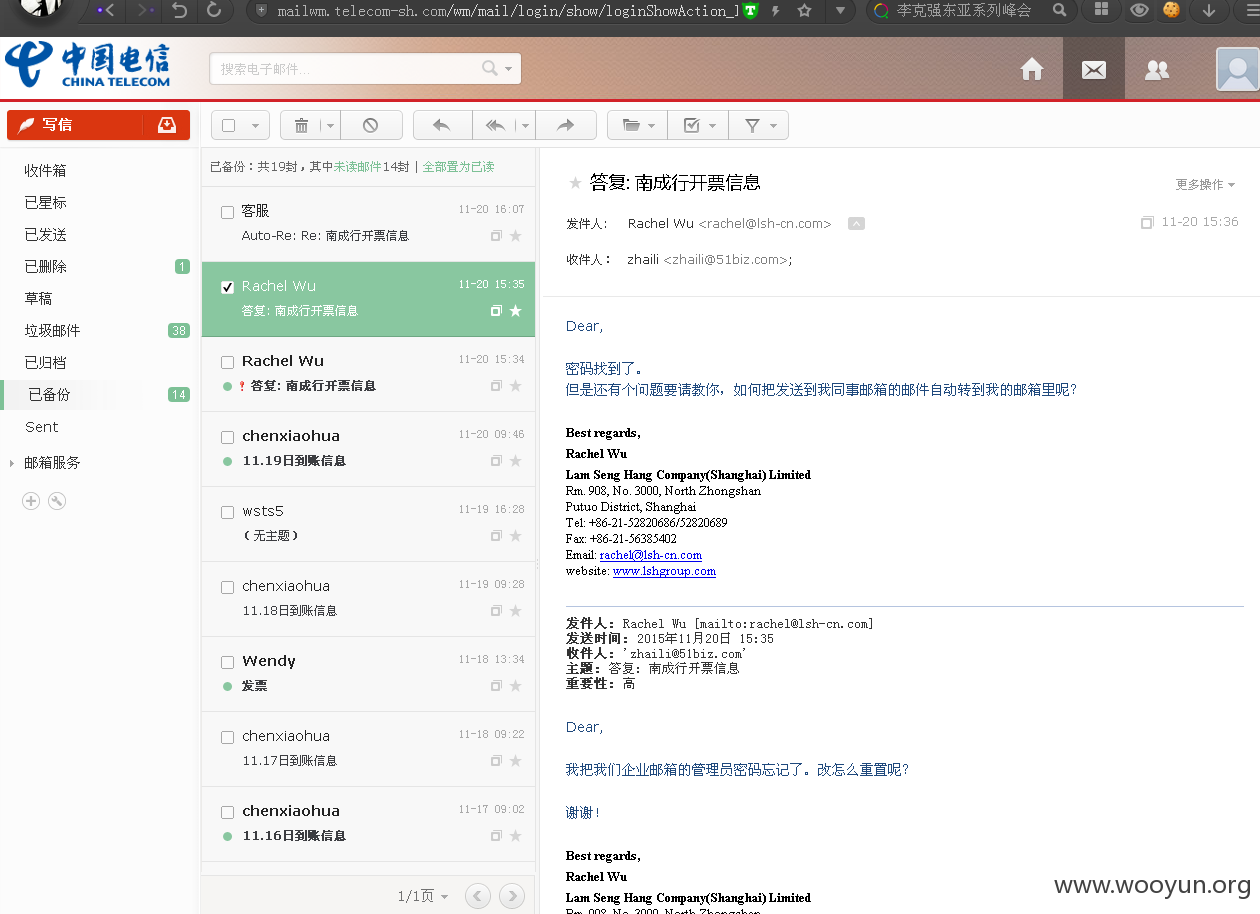Open the 收件箱 folder
This screenshot has height=914, width=1260.
(45, 171)
